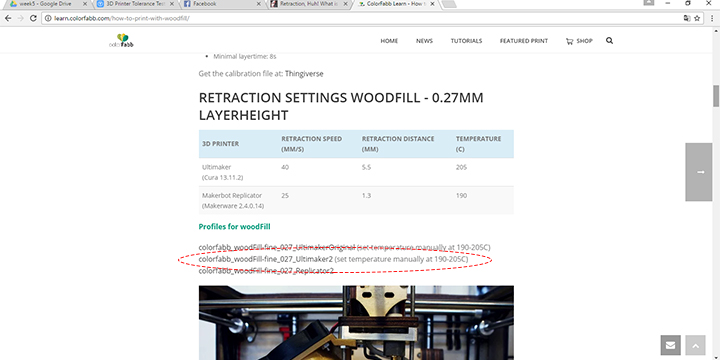Open the colorfabb_woodFill-fine_027_UltimakerOriginal profile link

click(x=277, y=247)
